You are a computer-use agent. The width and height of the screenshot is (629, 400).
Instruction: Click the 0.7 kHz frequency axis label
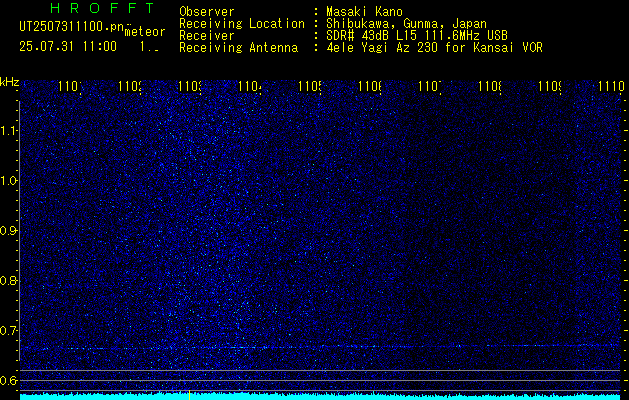click(8, 331)
